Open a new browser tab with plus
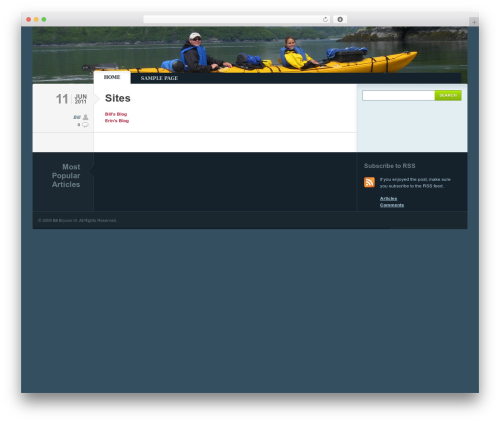Viewport: 500px width, 423px height. pos(474,22)
